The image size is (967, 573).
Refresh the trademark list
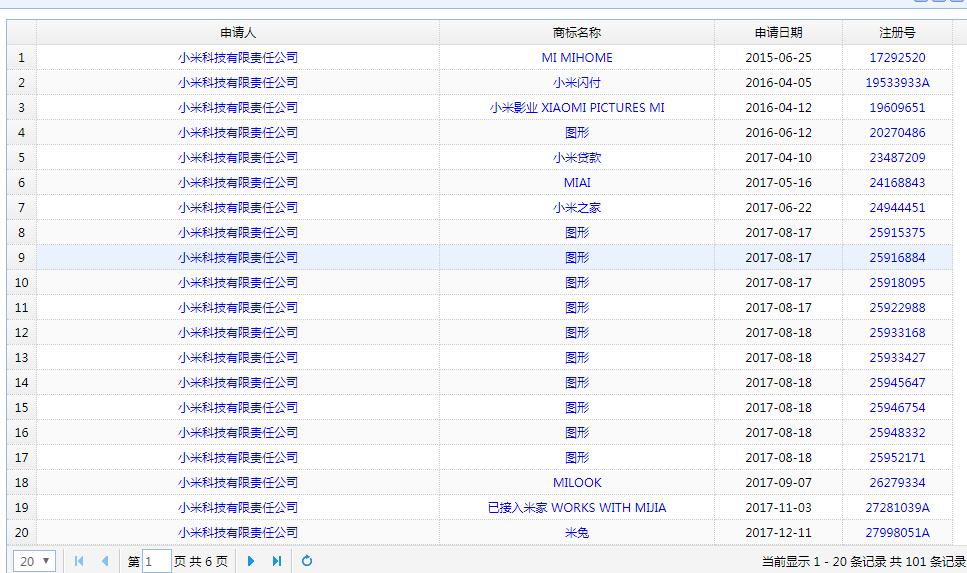(307, 561)
